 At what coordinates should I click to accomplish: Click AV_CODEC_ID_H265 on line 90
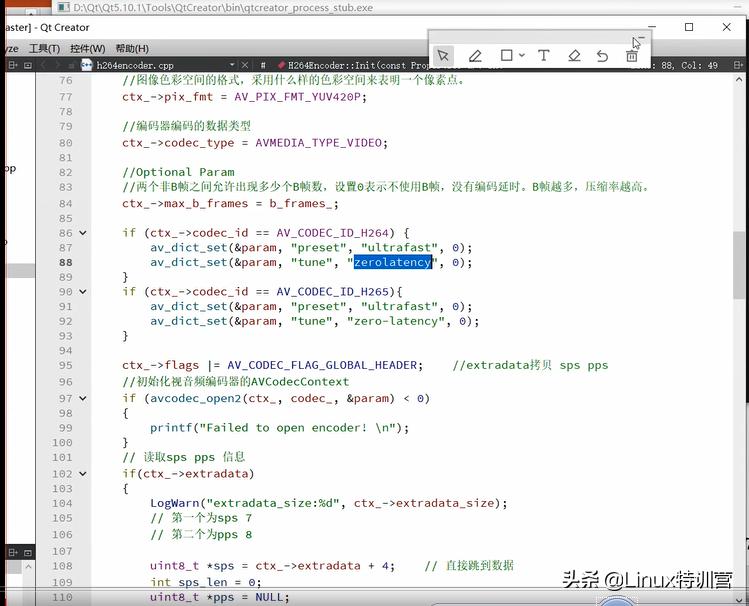[x=336, y=292]
